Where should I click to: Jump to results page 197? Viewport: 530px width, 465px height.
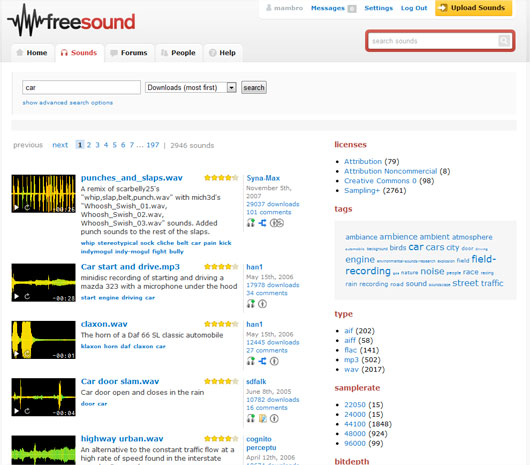tap(153, 145)
